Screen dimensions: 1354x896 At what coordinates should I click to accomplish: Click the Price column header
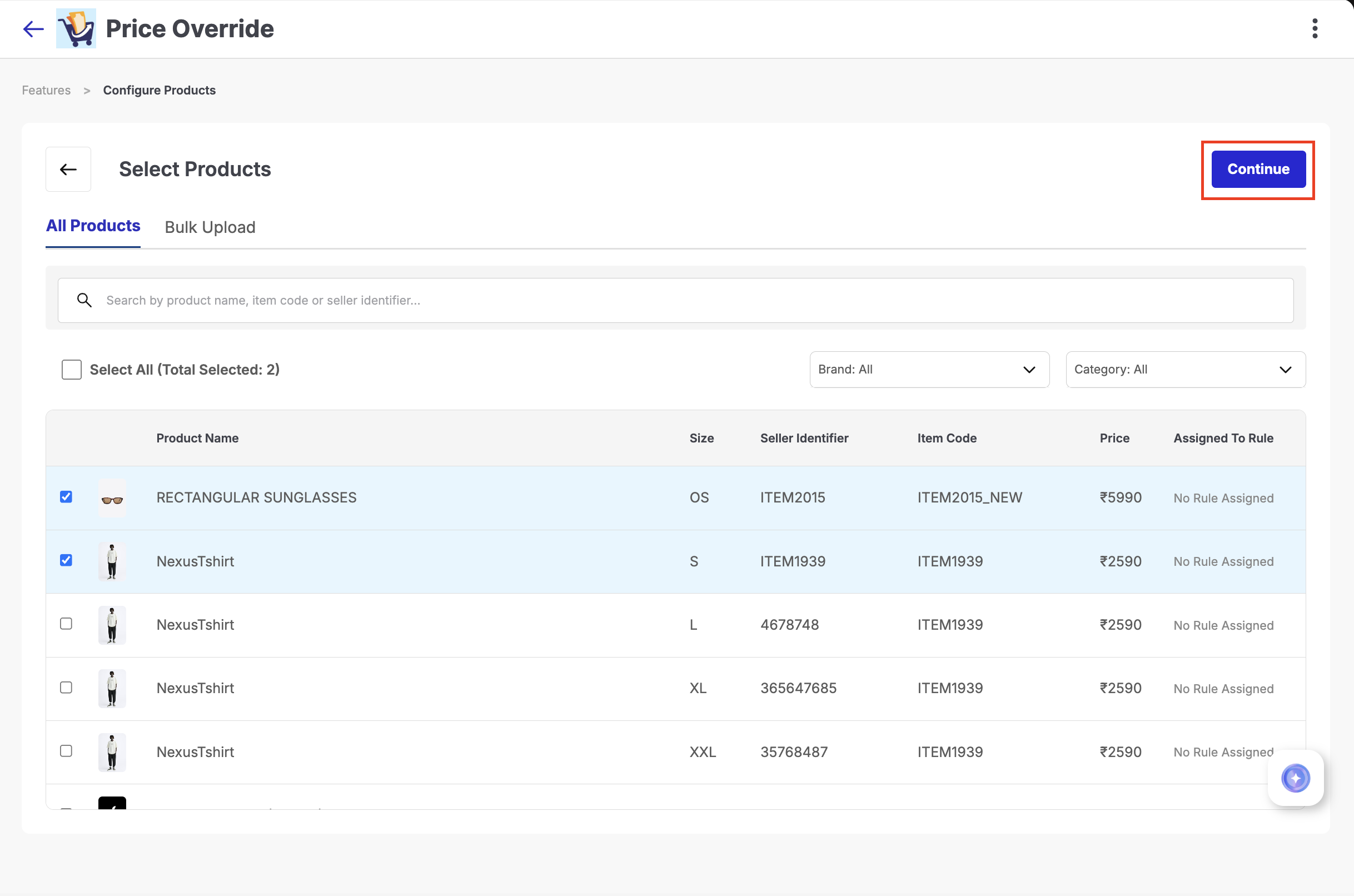click(1114, 439)
